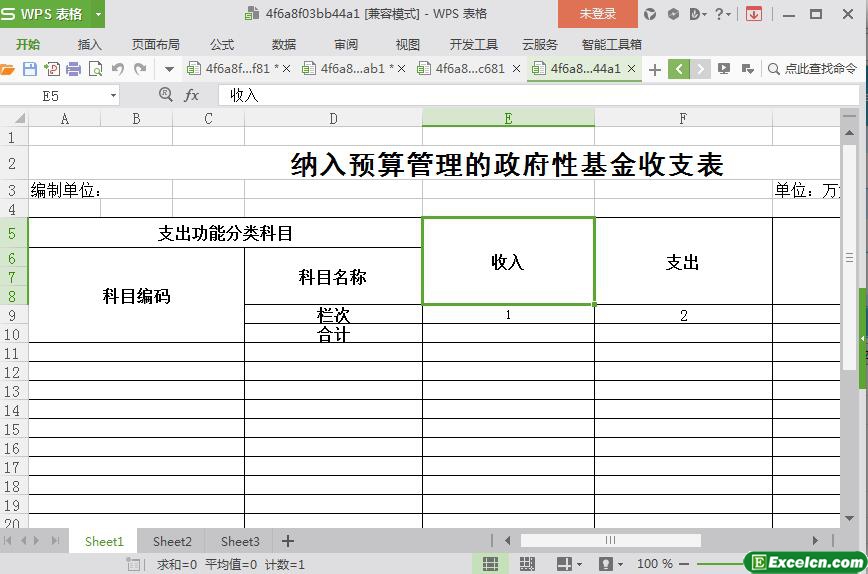This screenshot has height=574, width=868.
Task: Click the undo arrow icon
Action: (x=117, y=69)
